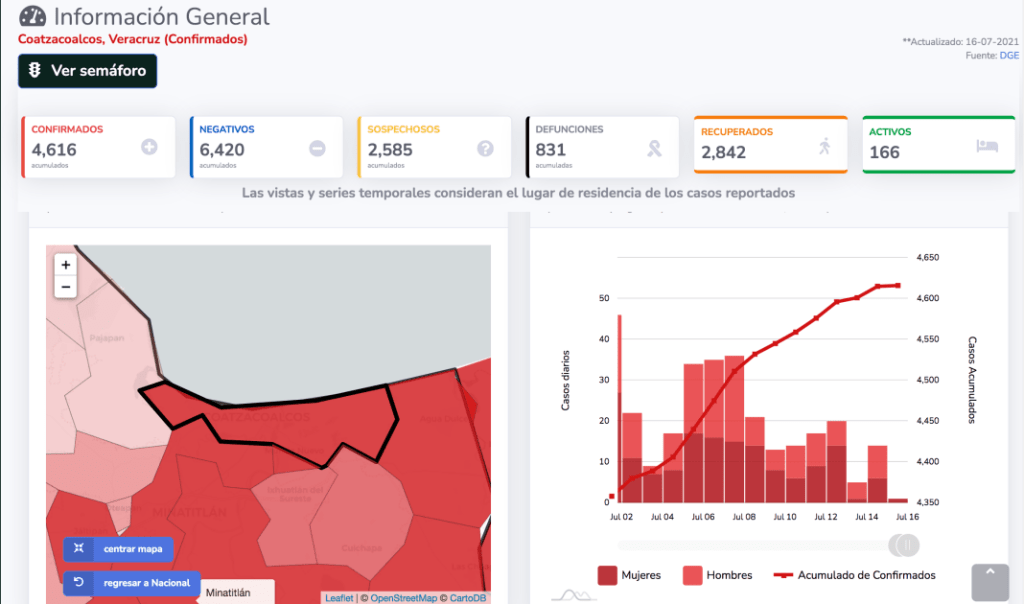Click the chart date range slider handle
The width and height of the screenshot is (1024, 604).
907,545
